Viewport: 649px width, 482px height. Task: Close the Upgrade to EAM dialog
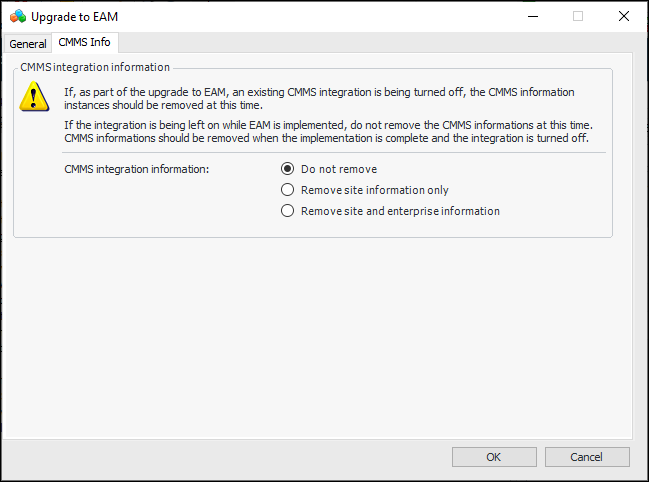[x=624, y=16]
